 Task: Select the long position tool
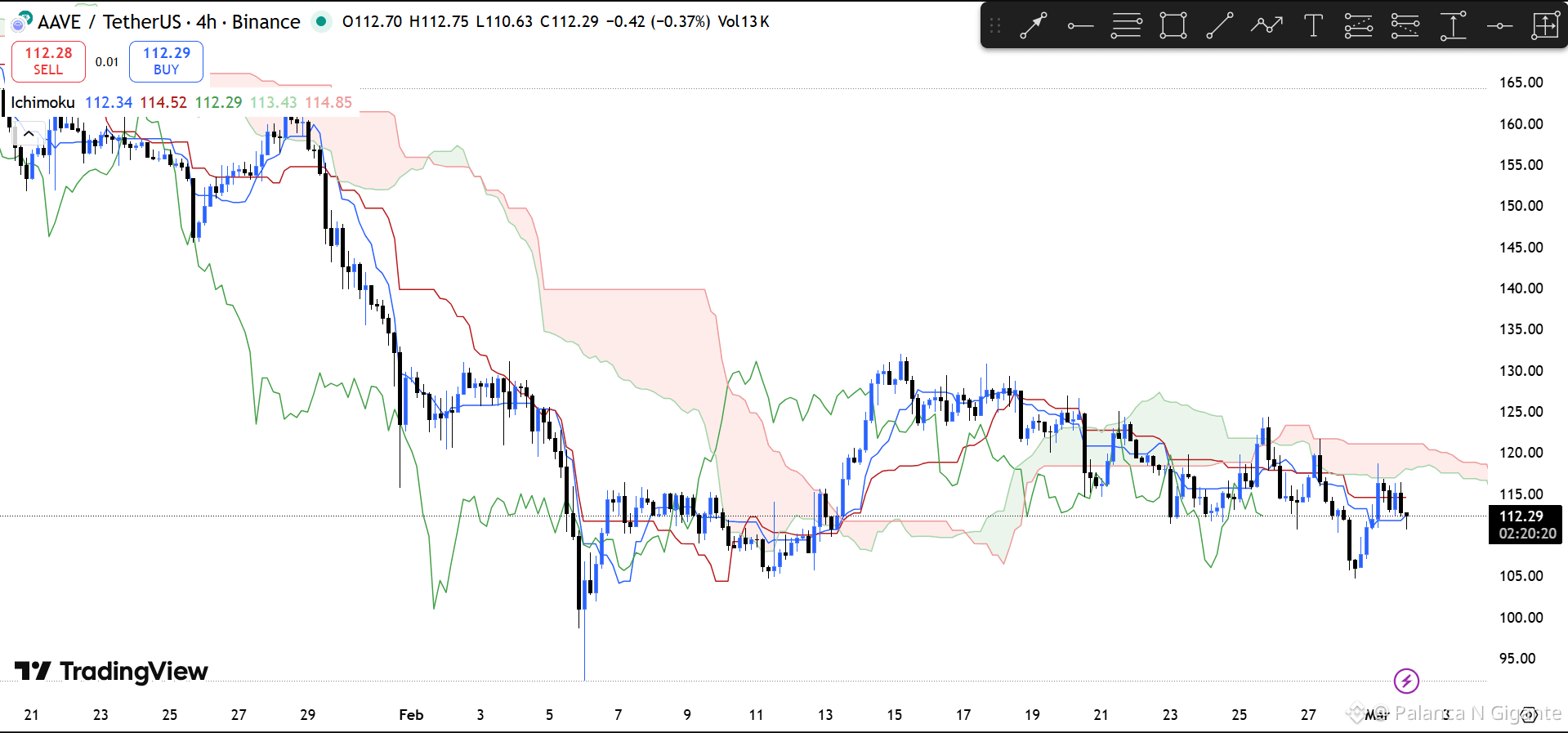coord(1359,26)
